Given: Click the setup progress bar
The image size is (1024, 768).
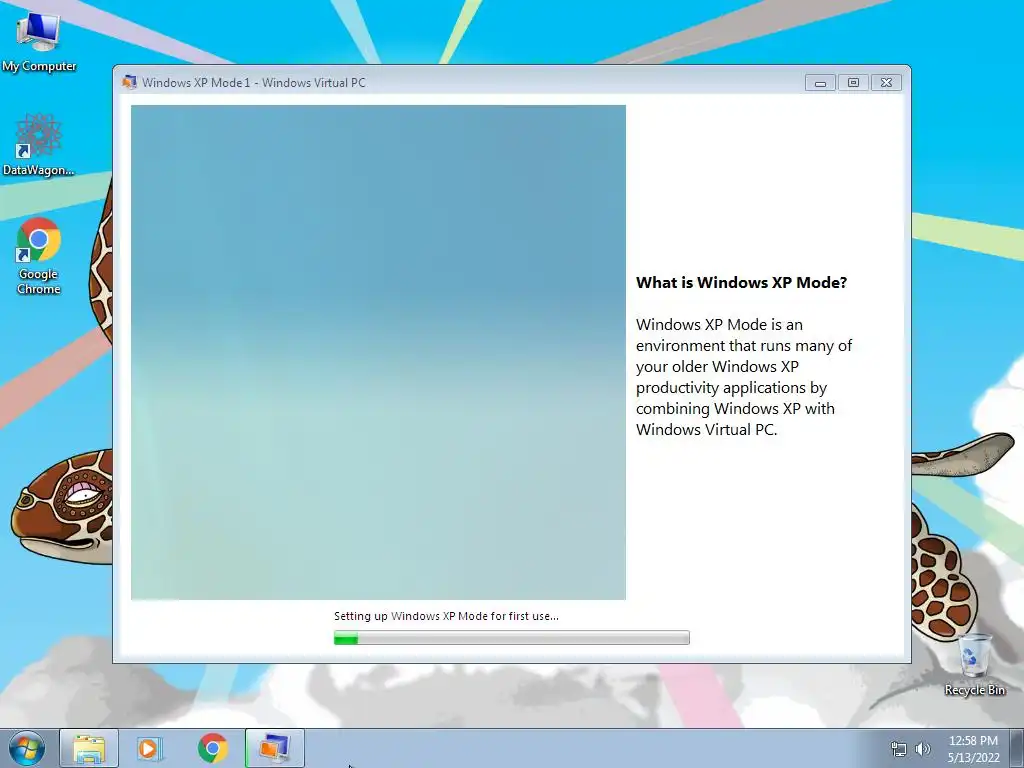Looking at the screenshot, I should click(511, 637).
